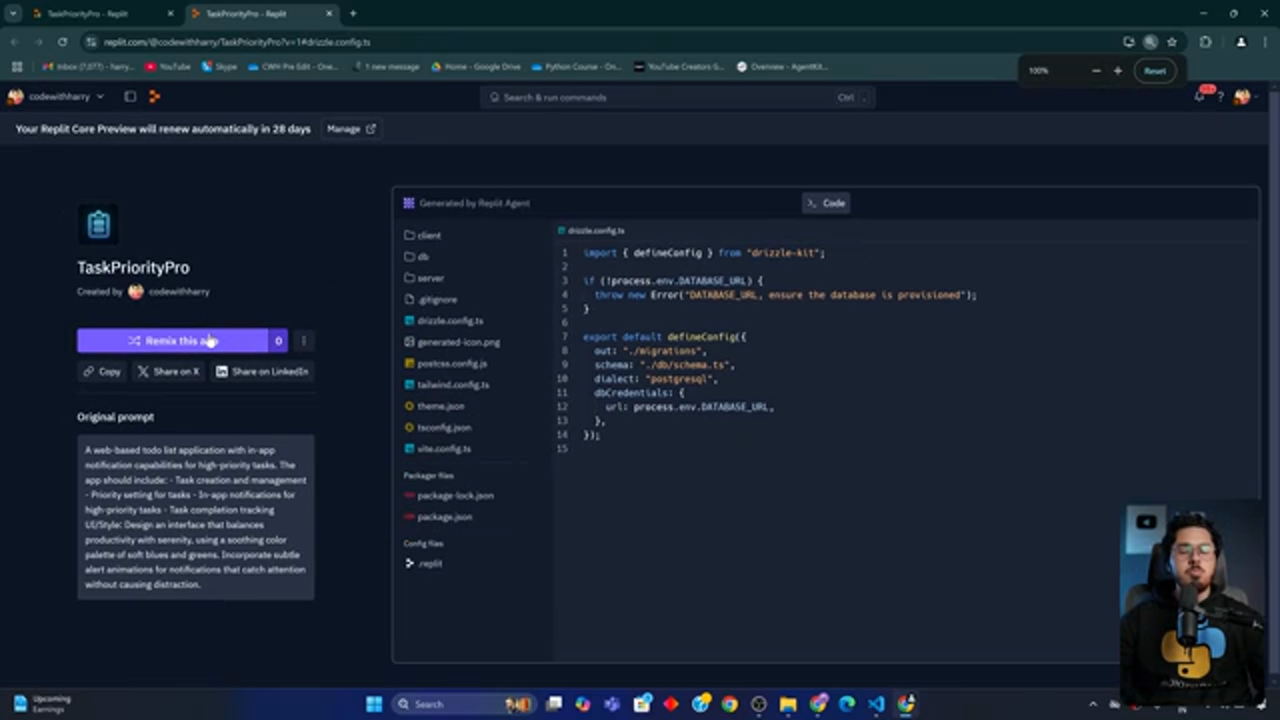Open package.json under Packager files
This screenshot has height=720, width=1280.
tap(438, 517)
